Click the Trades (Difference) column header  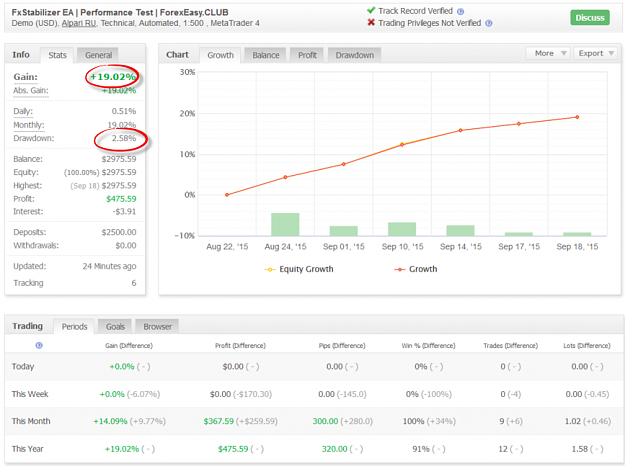tap(510, 346)
